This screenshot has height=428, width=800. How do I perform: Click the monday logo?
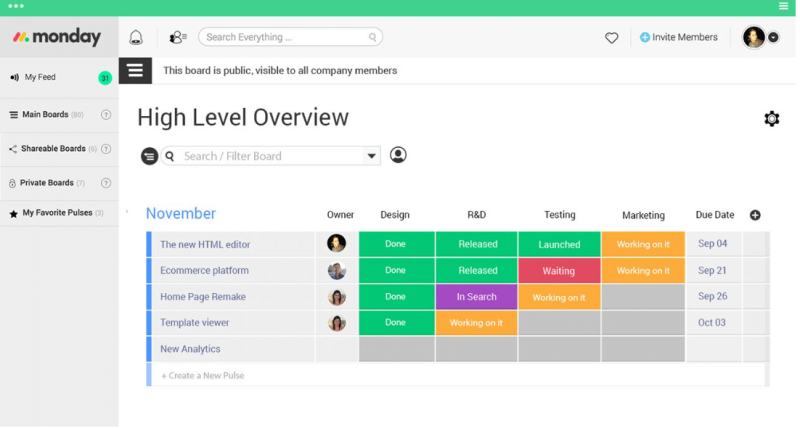click(57, 37)
